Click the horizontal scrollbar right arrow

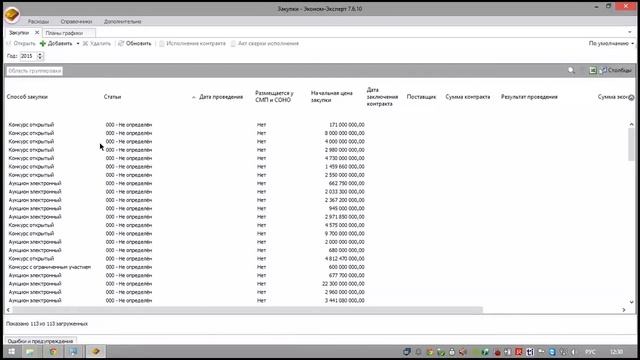click(x=624, y=310)
